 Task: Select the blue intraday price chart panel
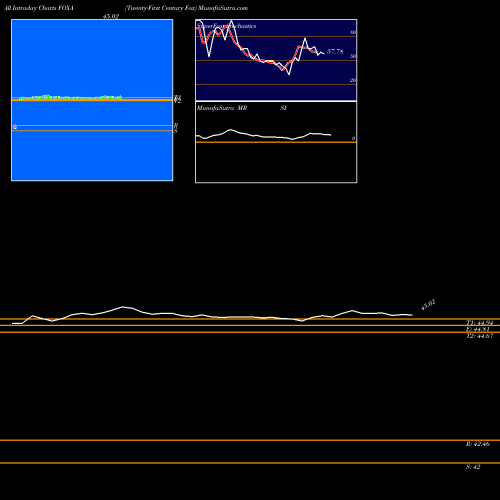[92, 100]
